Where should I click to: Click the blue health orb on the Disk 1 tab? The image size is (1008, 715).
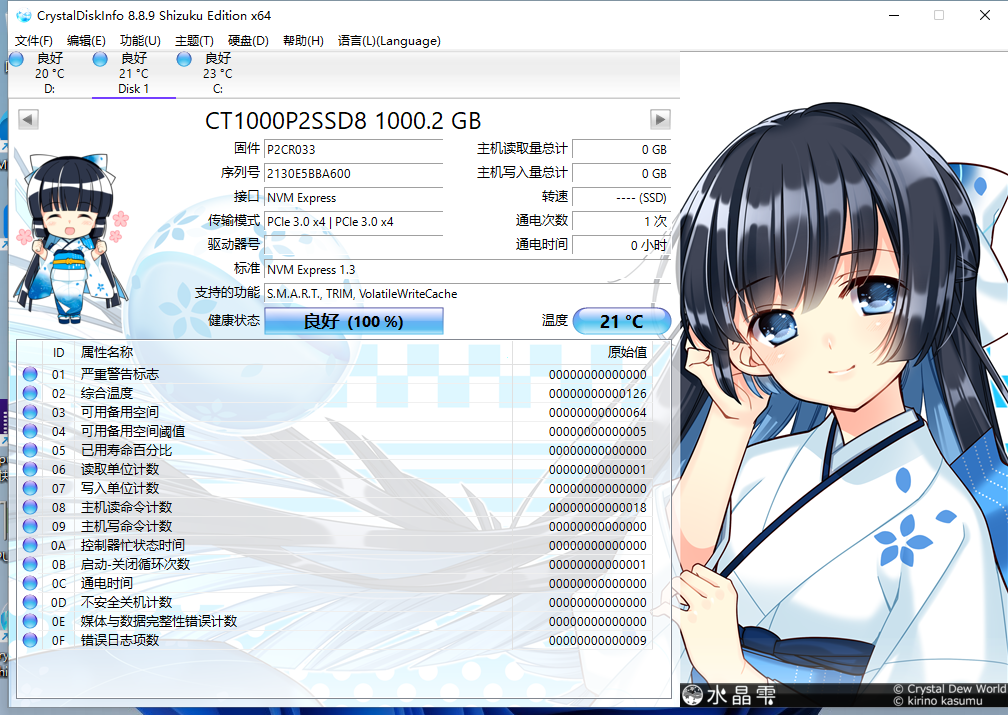coord(100,59)
